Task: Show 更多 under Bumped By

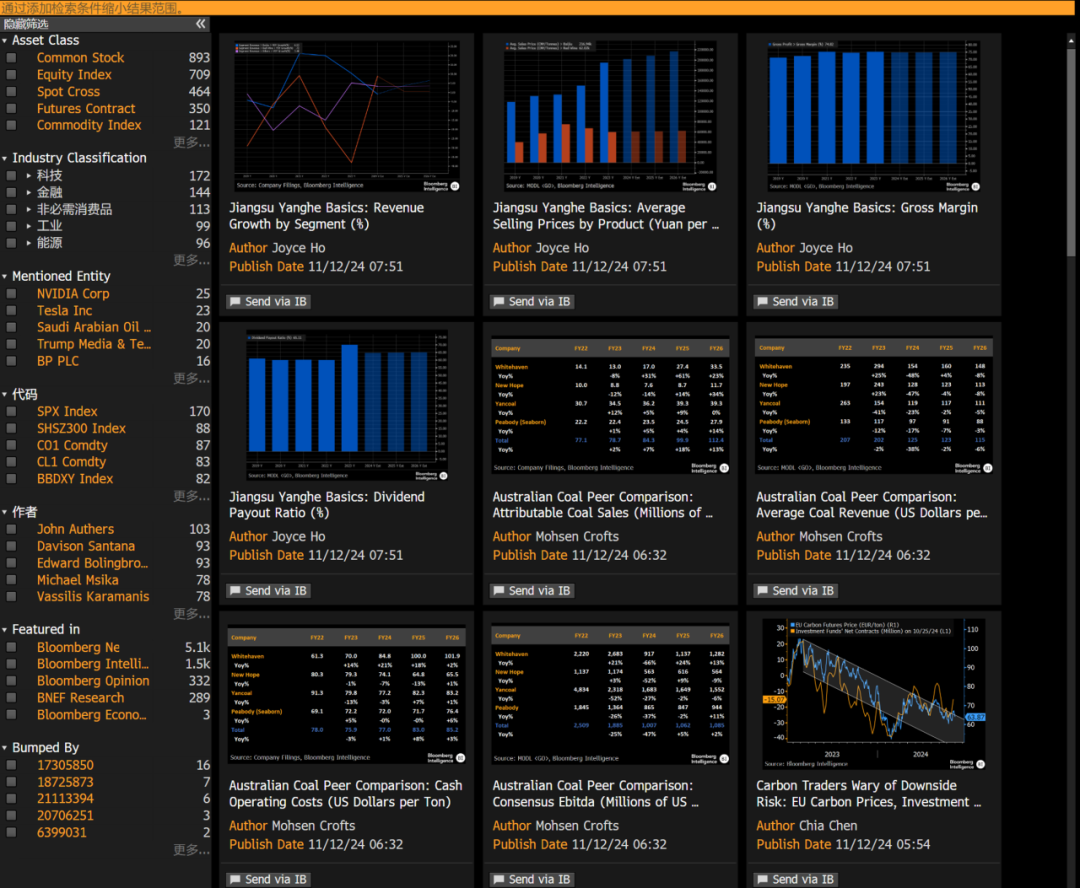Action: (191, 850)
